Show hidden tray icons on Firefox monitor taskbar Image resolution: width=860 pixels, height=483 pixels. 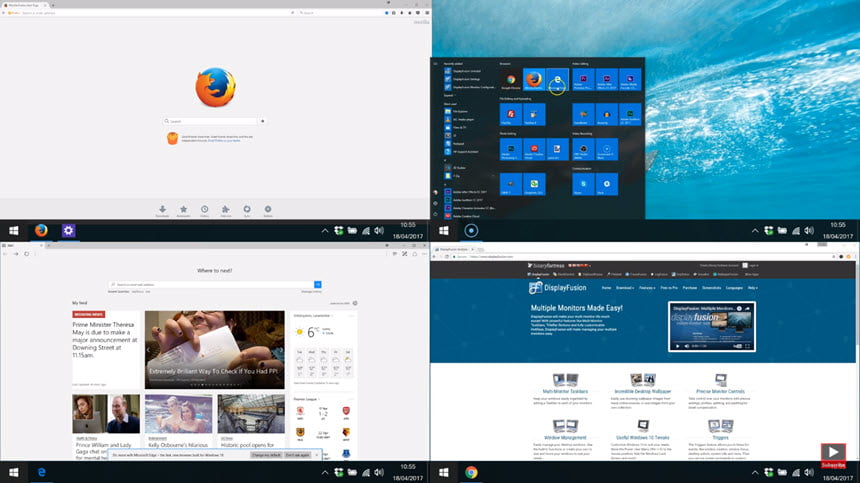click(x=325, y=231)
